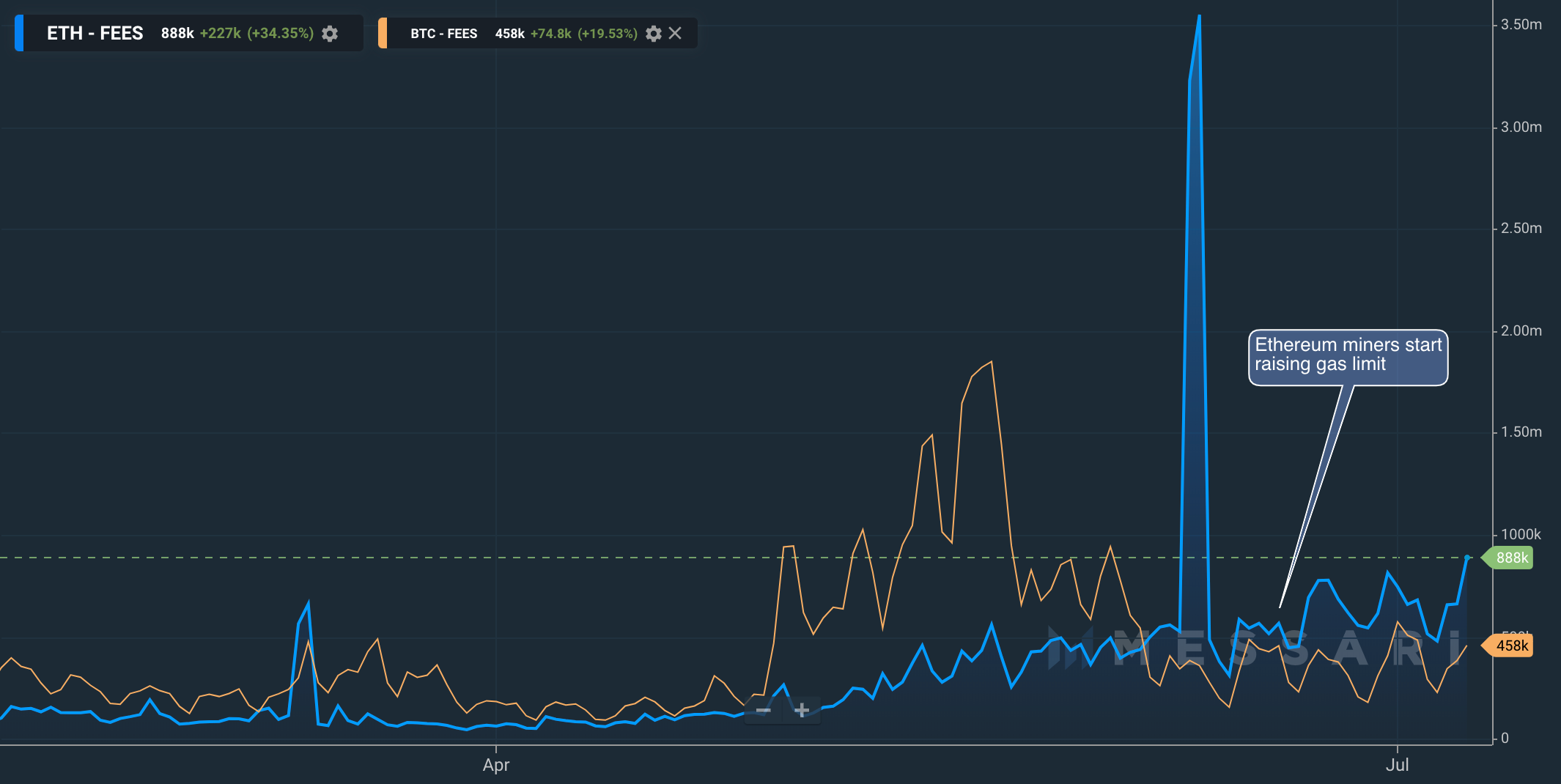Select the BTC - FEES legend label
This screenshot has height=784, width=1561.
tap(443, 34)
